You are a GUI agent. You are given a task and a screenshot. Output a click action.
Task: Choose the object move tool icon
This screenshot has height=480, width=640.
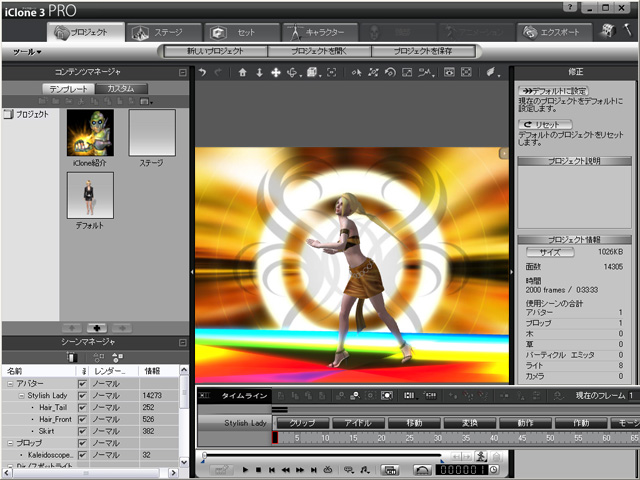tap(373, 73)
